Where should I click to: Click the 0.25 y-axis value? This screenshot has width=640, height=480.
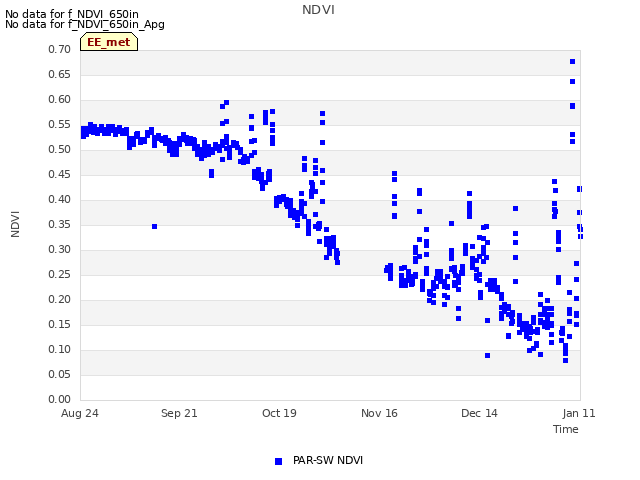[60, 274]
